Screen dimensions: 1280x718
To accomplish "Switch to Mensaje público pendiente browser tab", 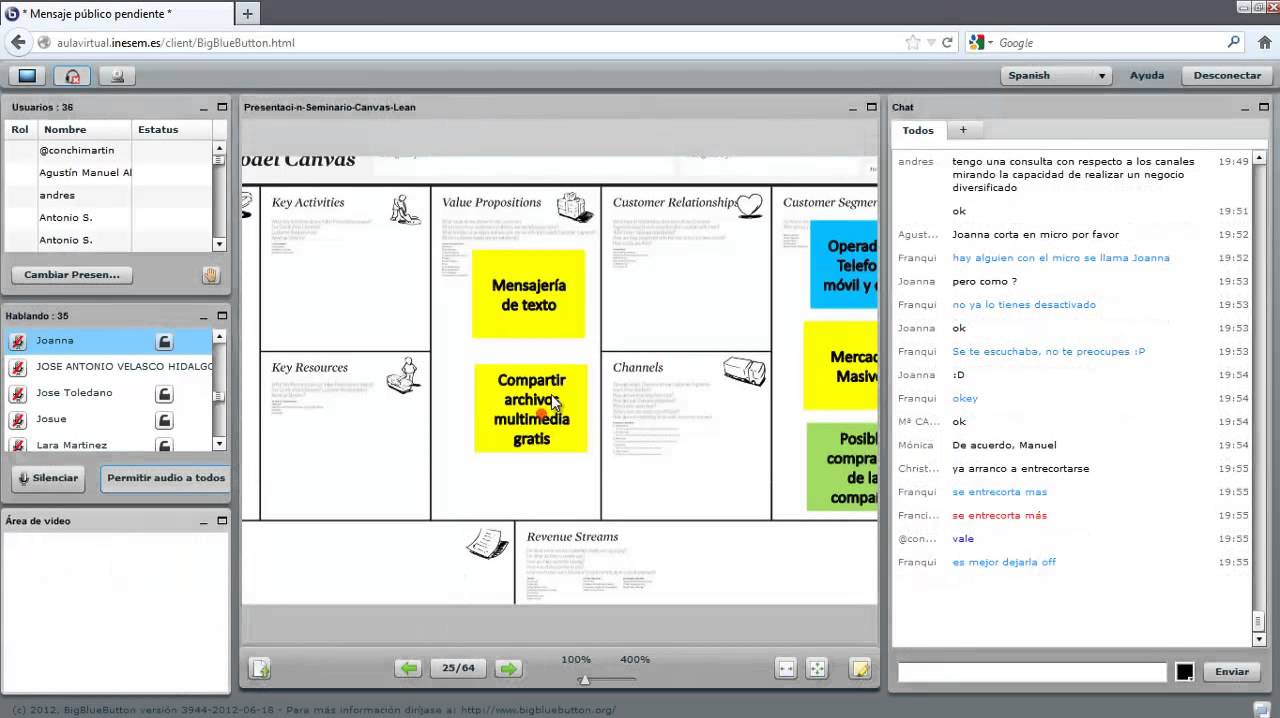I will tap(118, 13).
